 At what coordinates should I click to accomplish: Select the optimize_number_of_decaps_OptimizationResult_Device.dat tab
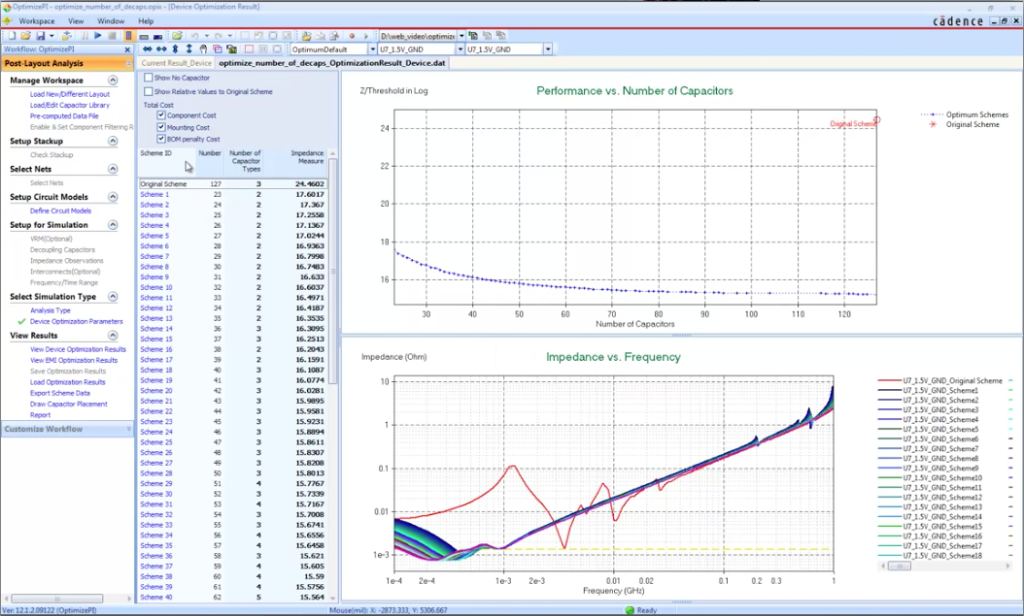pyautogui.click(x=332, y=63)
